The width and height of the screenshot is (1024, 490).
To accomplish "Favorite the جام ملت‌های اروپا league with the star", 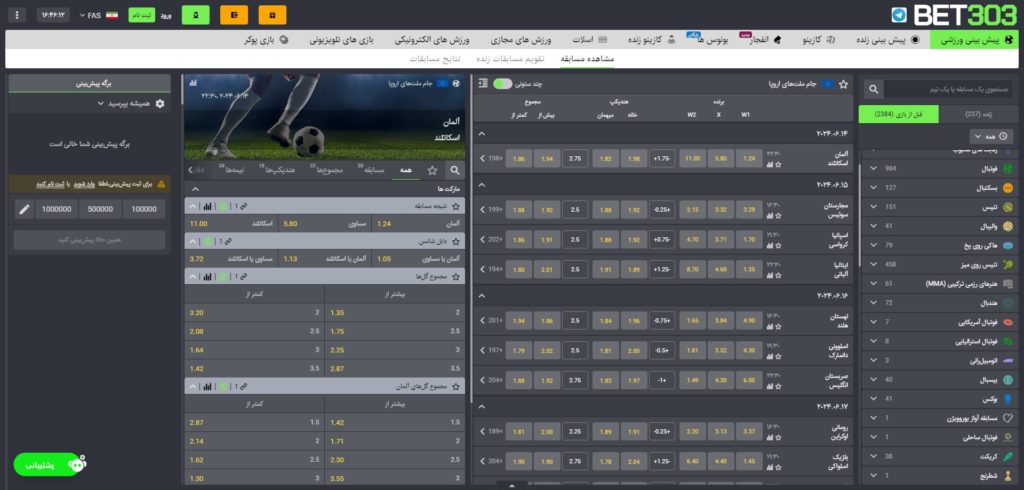I will [844, 85].
